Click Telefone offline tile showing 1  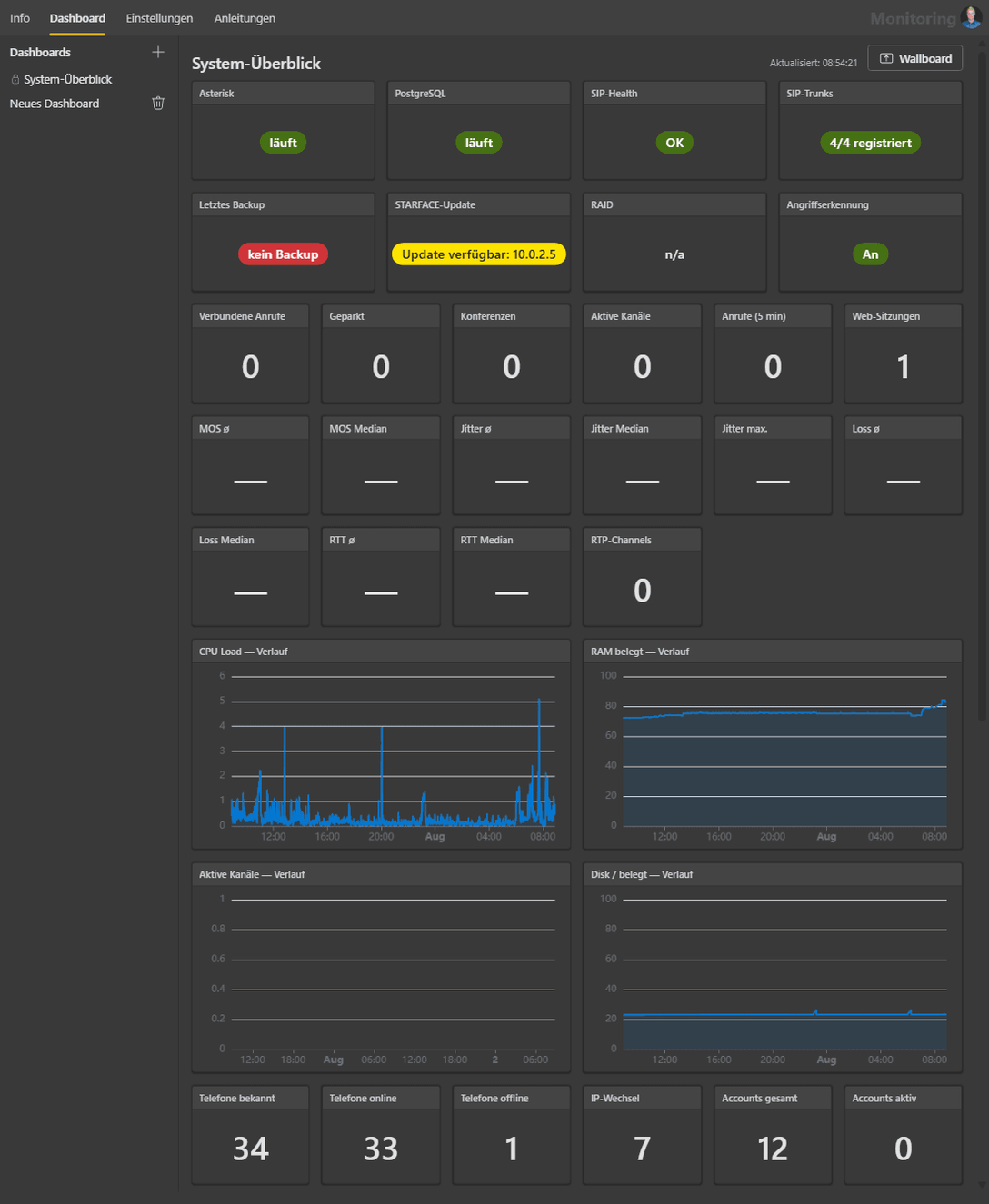(x=512, y=1135)
